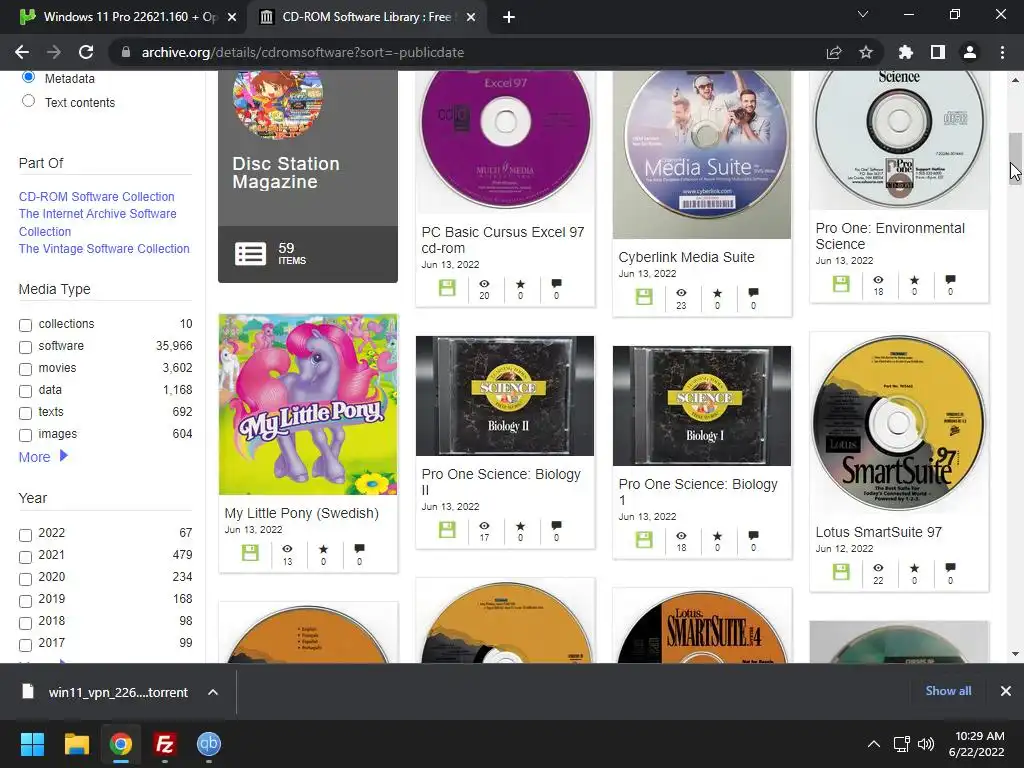This screenshot has width=1024, height=768.
Task: Click floppy icon under My Little Pony (Swedish)
Action: pyautogui.click(x=250, y=552)
